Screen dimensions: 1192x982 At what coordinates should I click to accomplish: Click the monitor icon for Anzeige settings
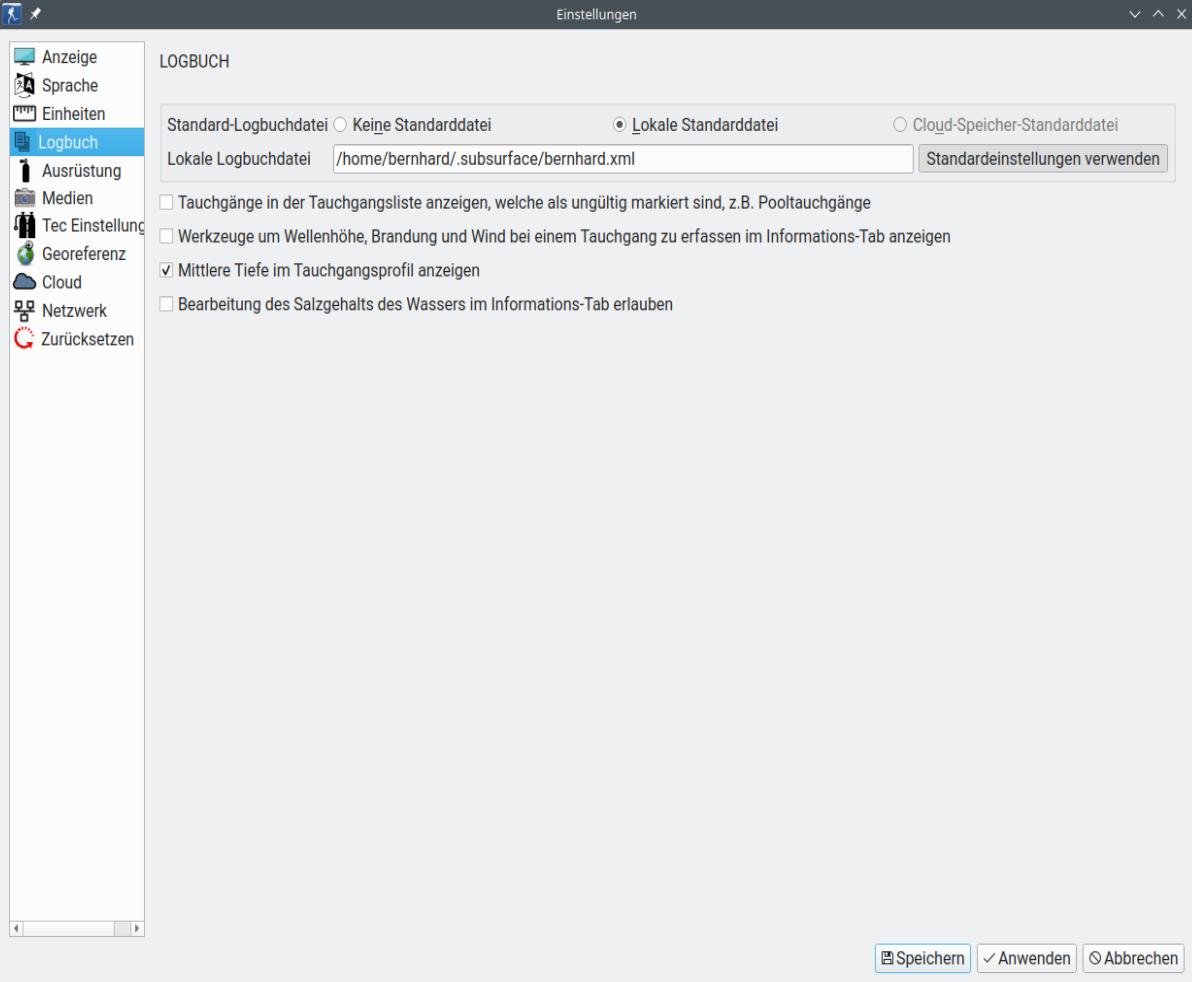tap(25, 57)
